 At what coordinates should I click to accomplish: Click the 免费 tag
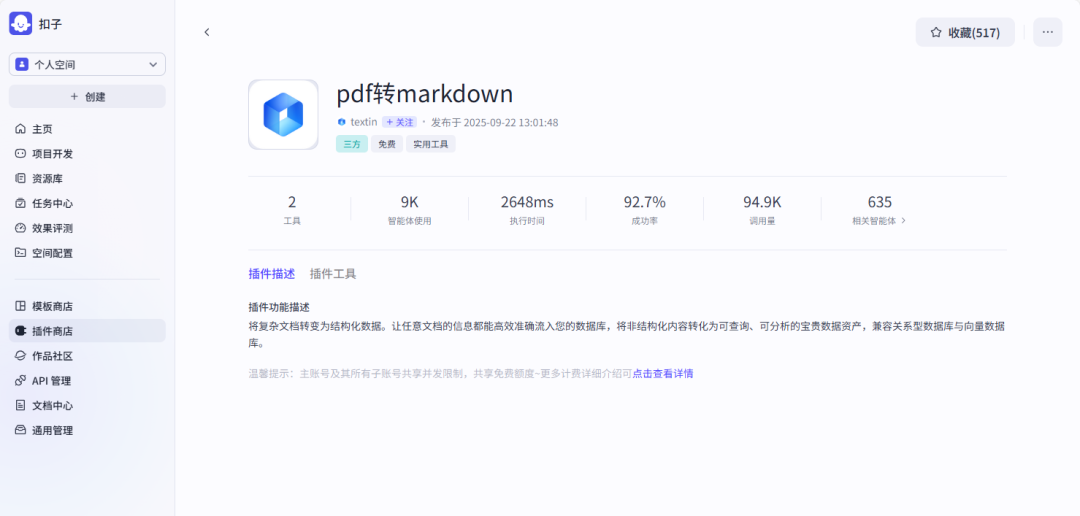pos(387,144)
